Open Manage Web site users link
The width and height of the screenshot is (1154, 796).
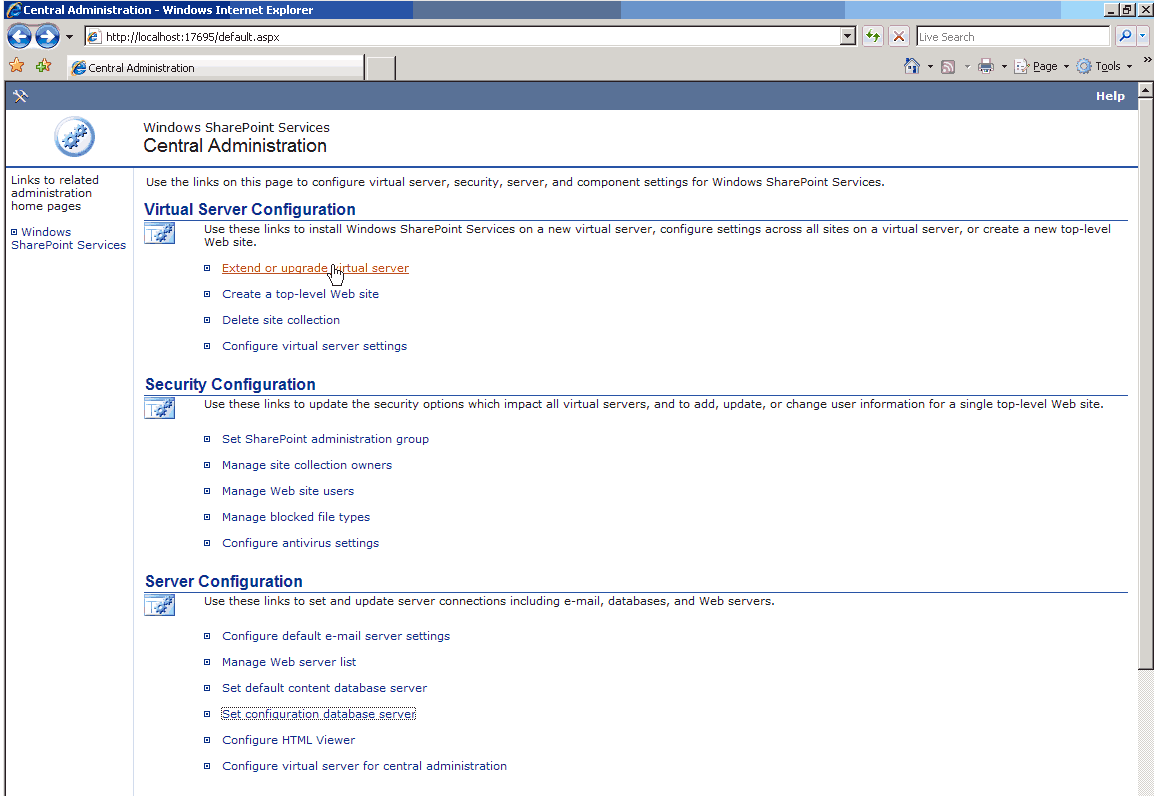(288, 491)
